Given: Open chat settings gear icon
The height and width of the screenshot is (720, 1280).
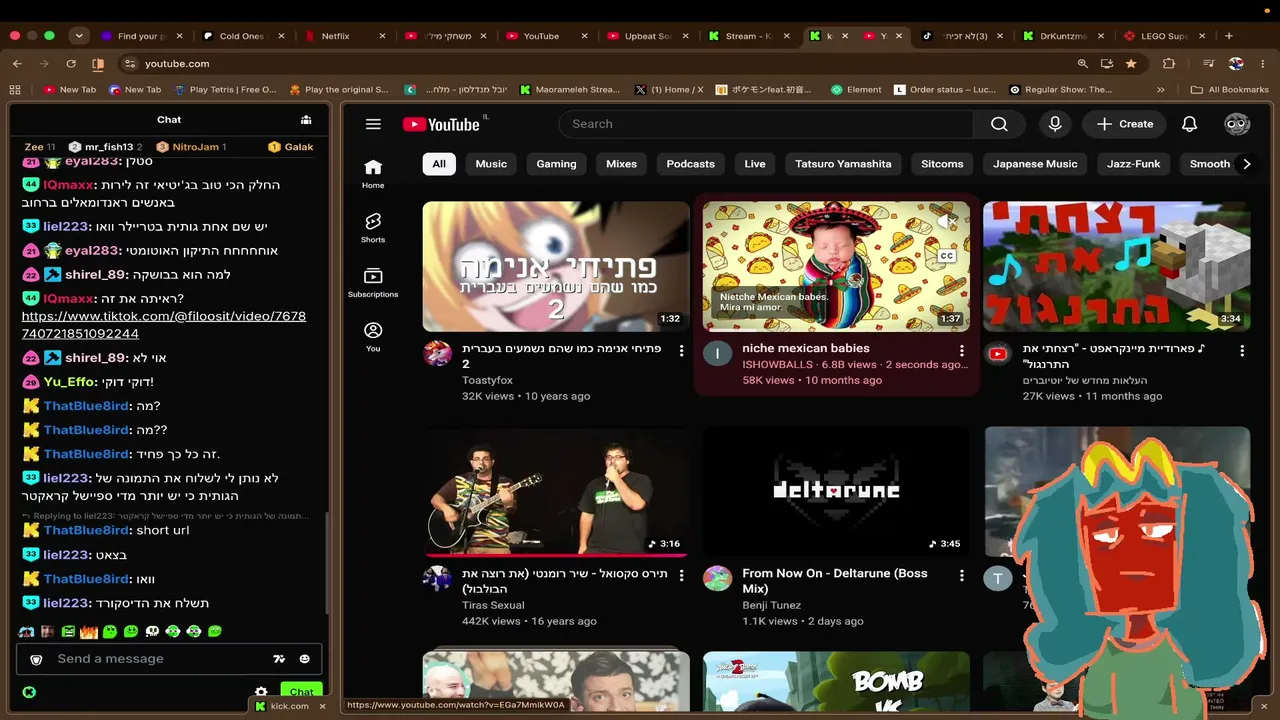Looking at the screenshot, I should (261, 691).
